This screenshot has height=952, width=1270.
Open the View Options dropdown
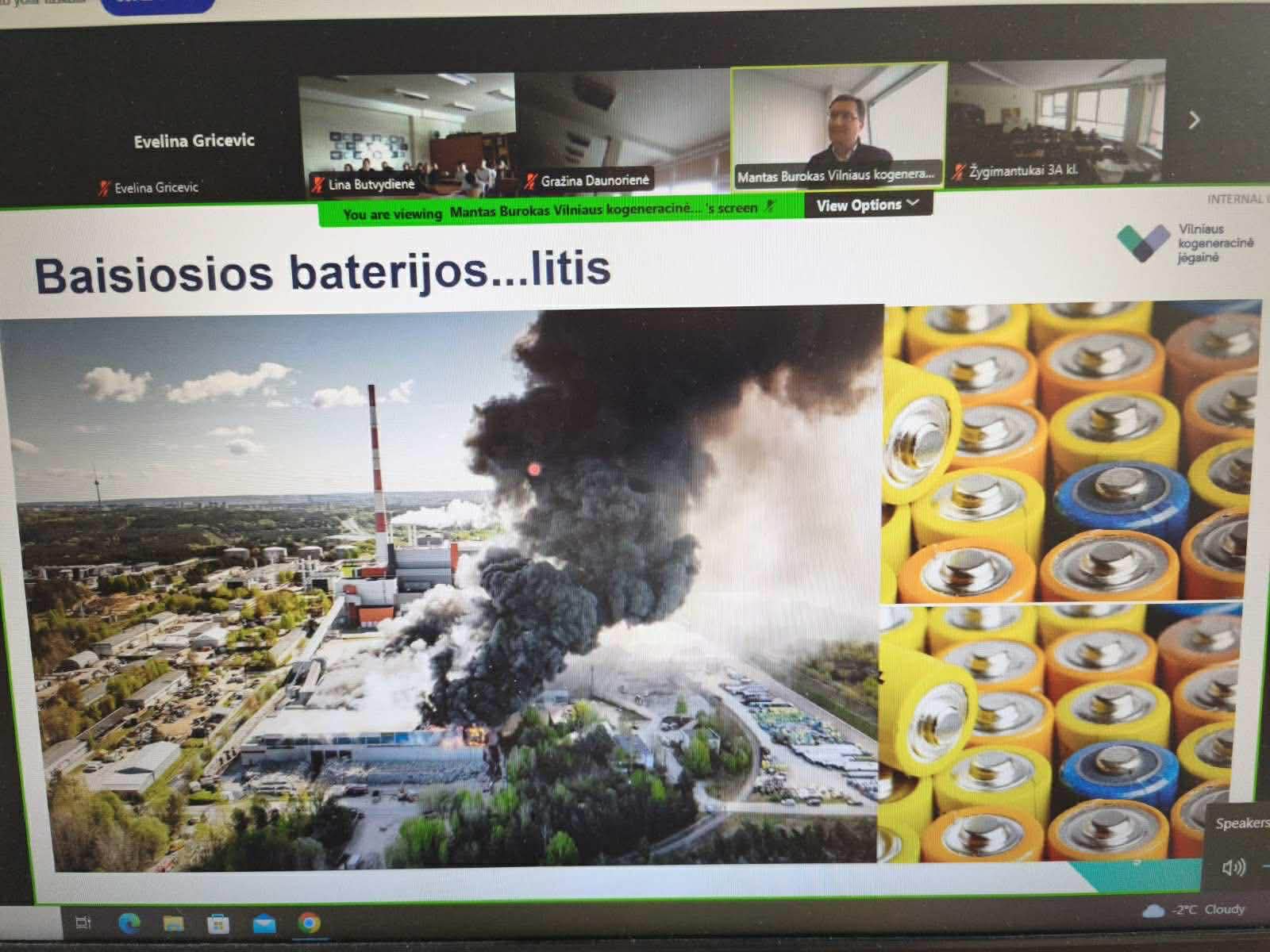tap(868, 205)
